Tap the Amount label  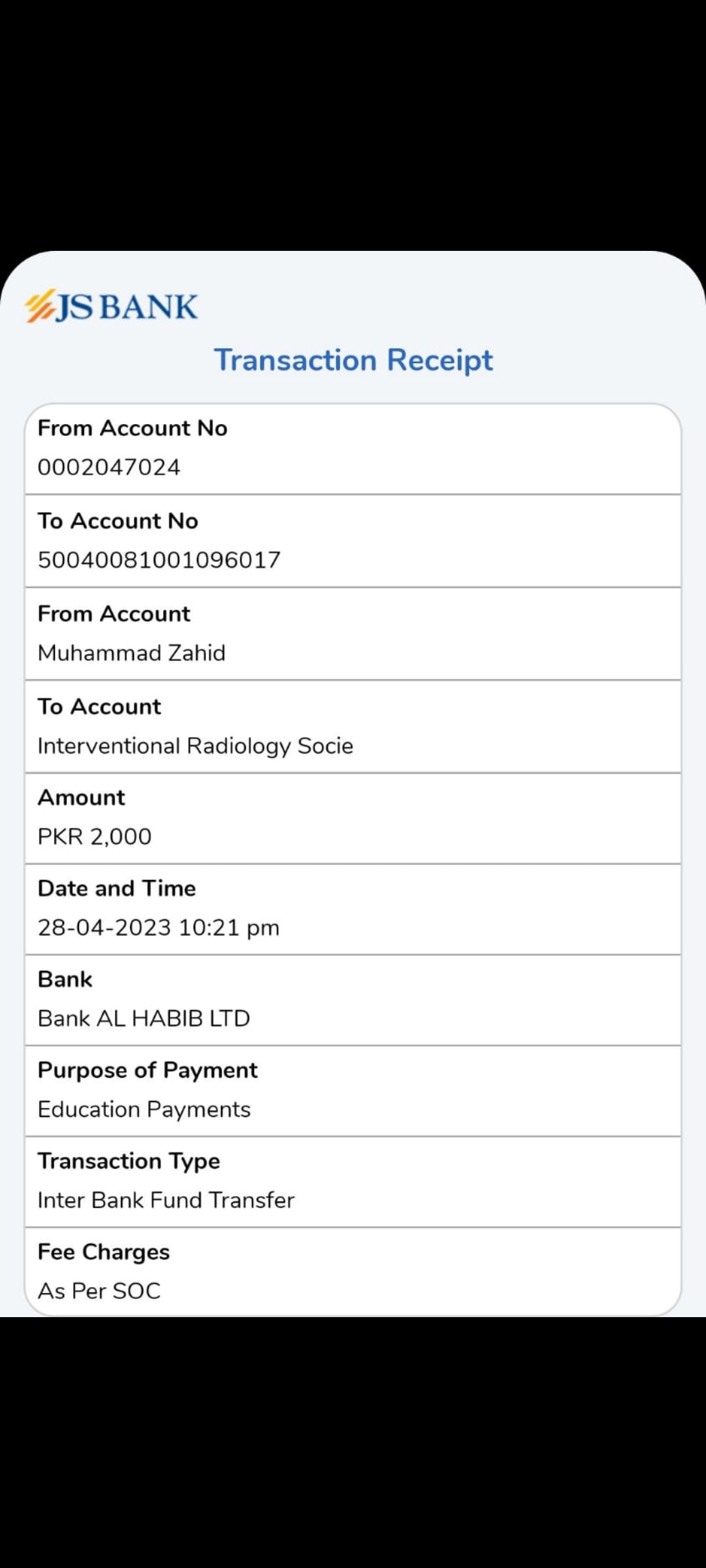click(81, 797)
